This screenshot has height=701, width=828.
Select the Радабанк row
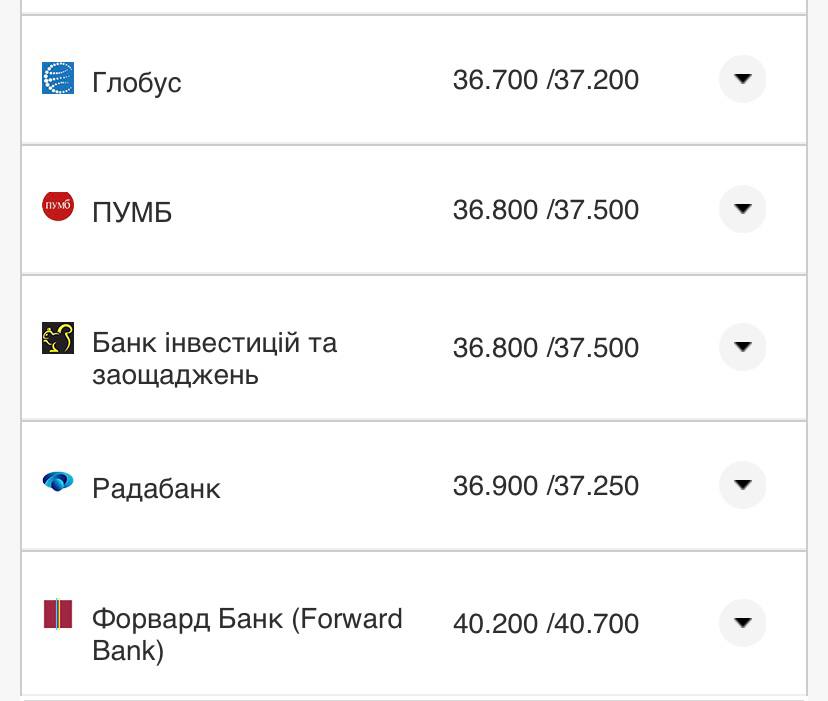pyautogui.click(x=157, y=487)
